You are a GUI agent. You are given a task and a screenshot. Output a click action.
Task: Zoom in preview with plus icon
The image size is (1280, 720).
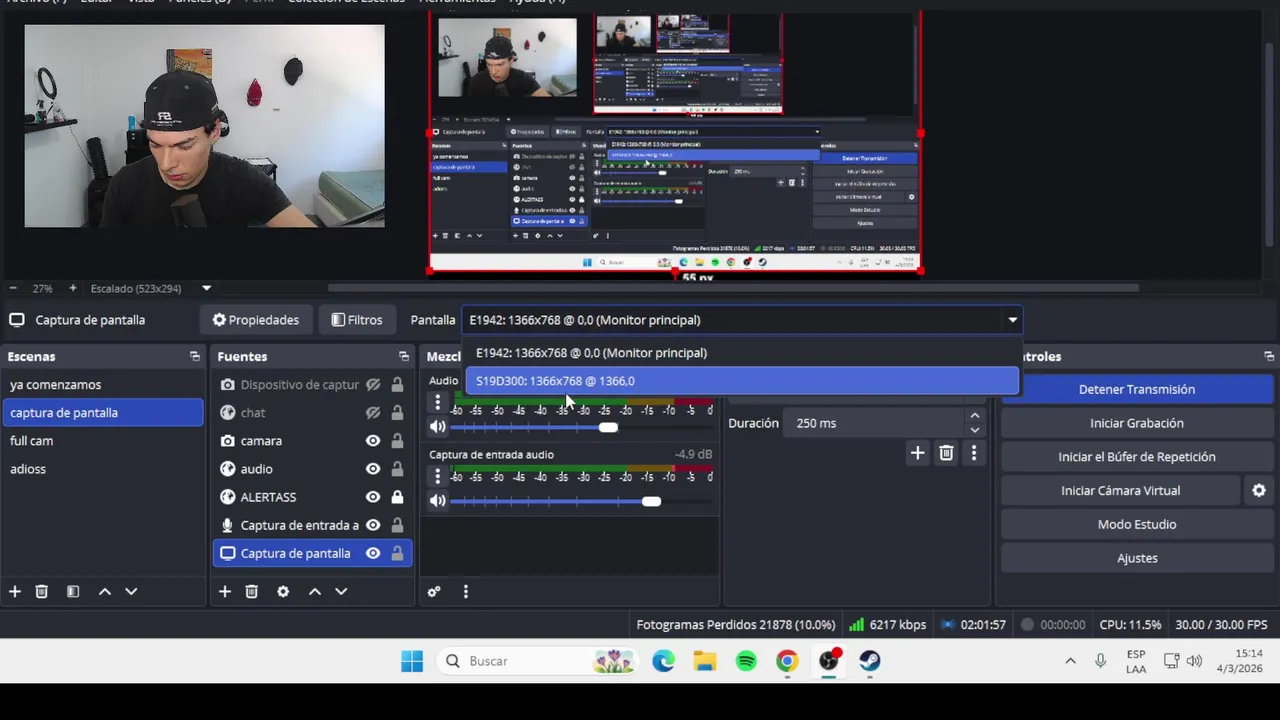click(x=72, y=288)
